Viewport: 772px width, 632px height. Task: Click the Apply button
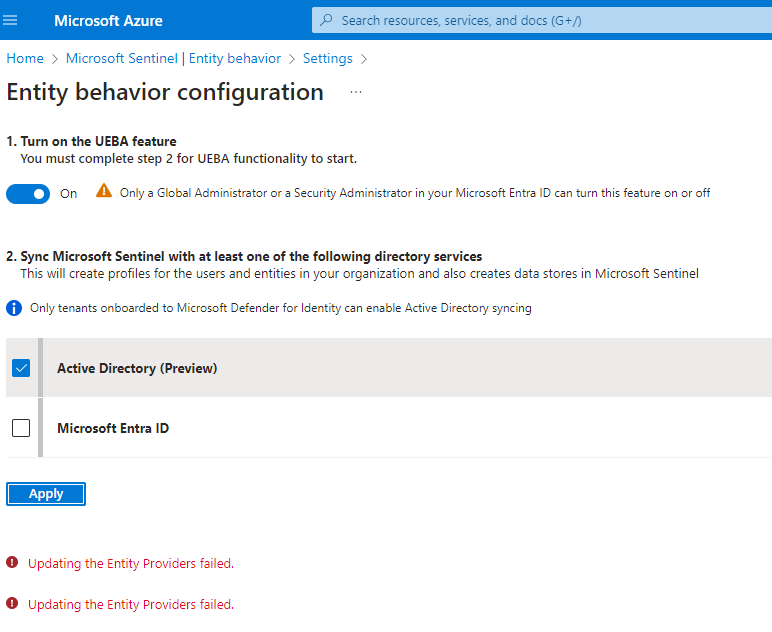[x=46, y=494]
